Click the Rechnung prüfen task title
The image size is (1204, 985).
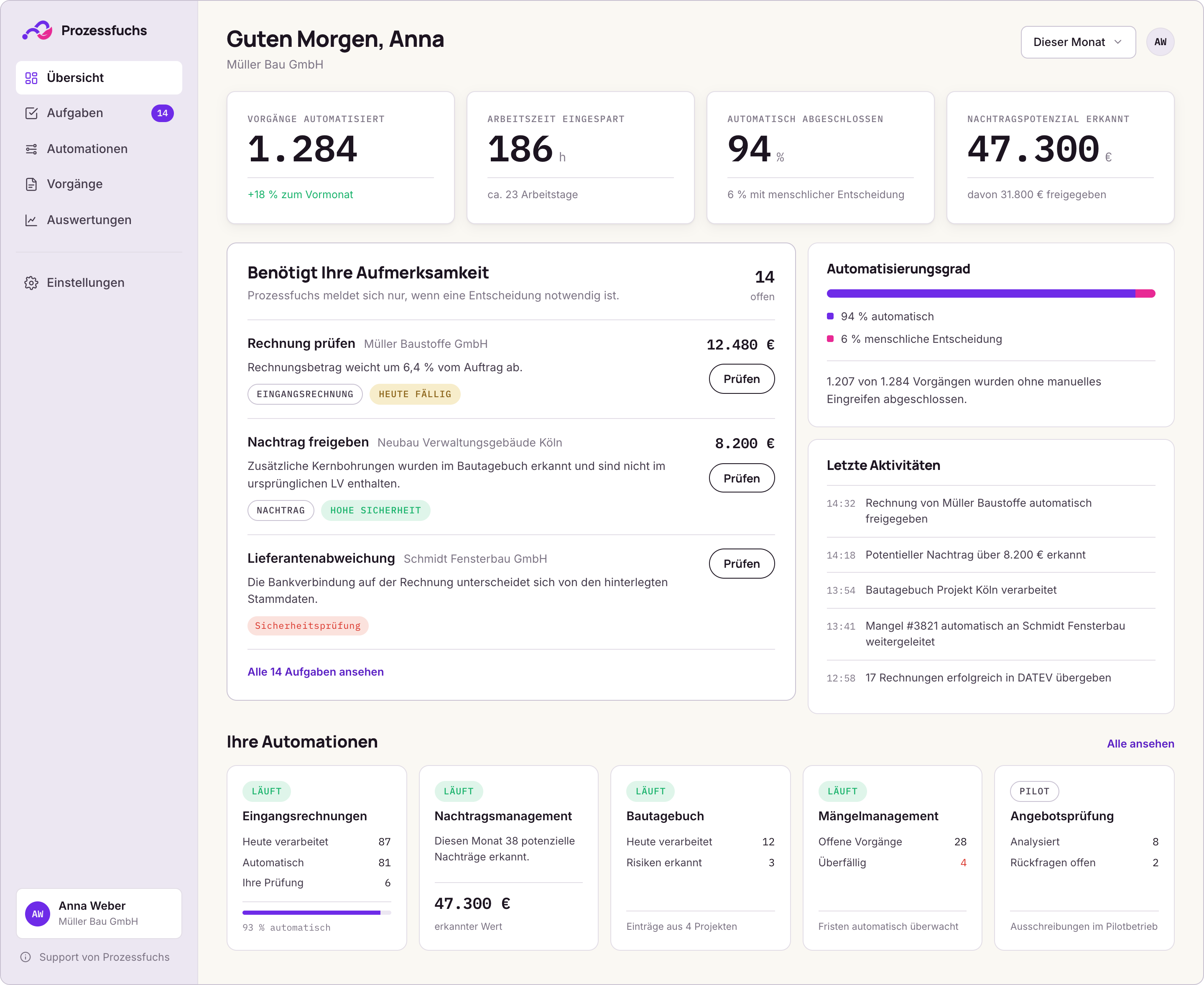301,343
